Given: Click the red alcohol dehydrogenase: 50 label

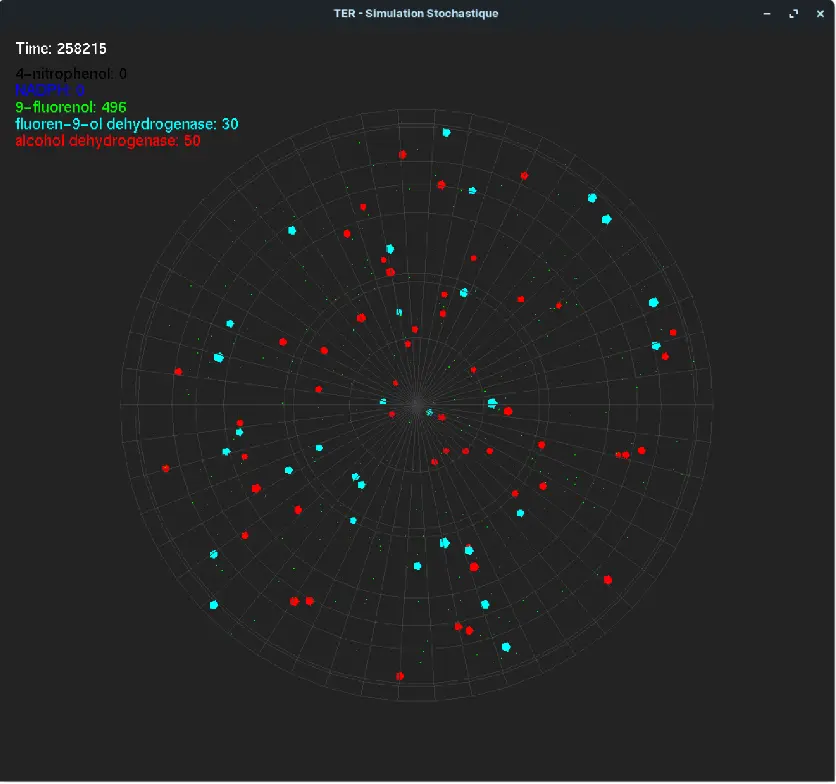Looking at the screenshot, I should pos(108,141).
